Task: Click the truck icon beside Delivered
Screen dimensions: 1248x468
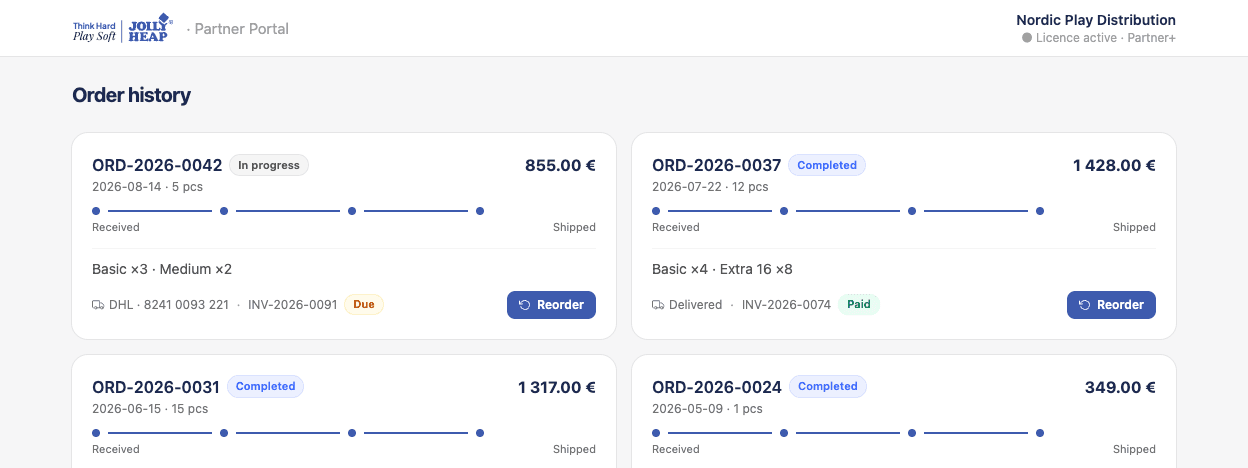Action: pos(658,305)
